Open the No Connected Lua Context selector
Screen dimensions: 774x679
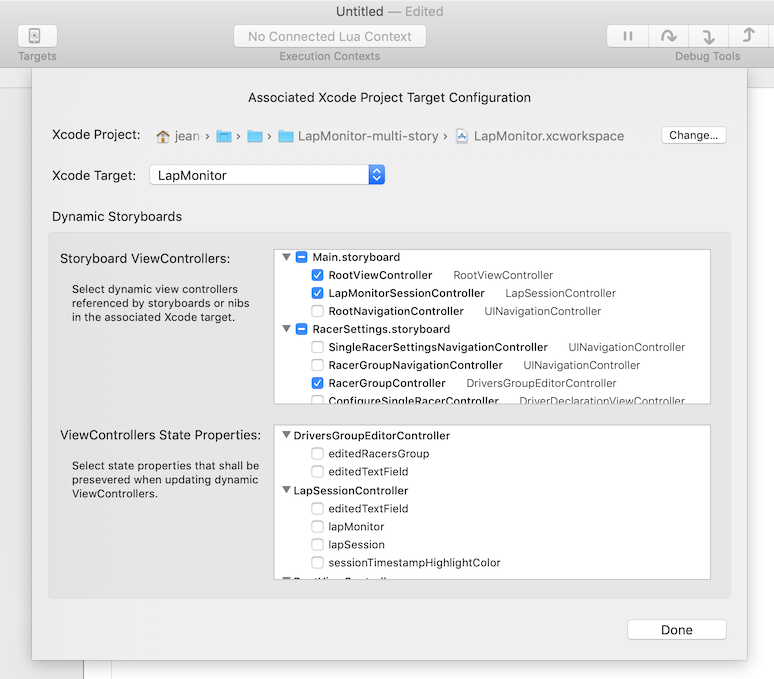[x=330, y=37]
